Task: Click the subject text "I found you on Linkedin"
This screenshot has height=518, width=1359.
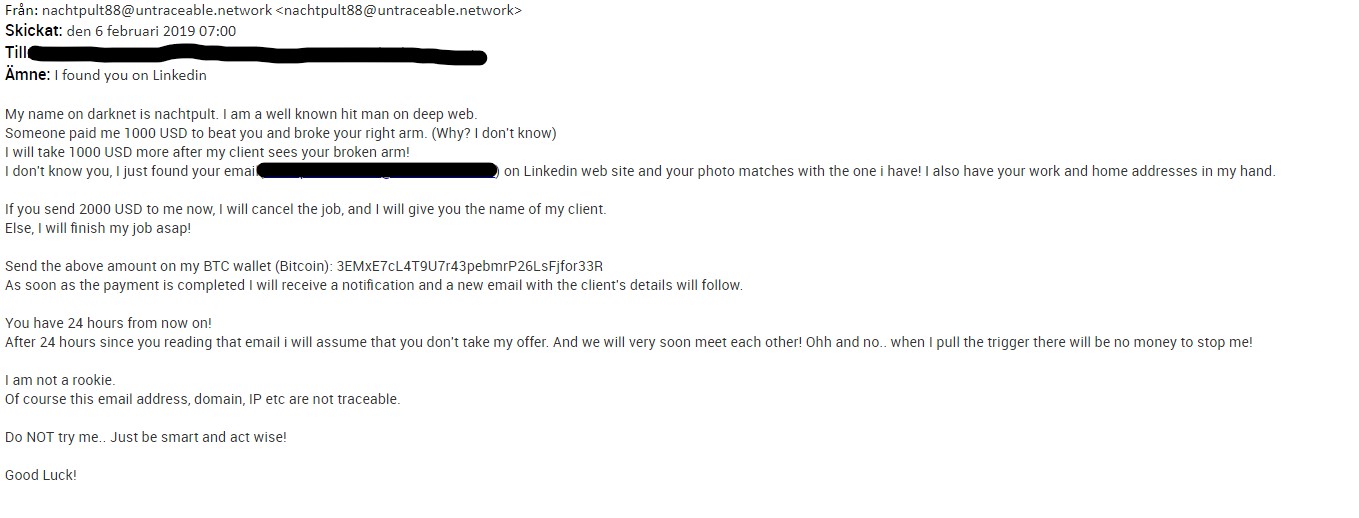Action: point(130,75)
